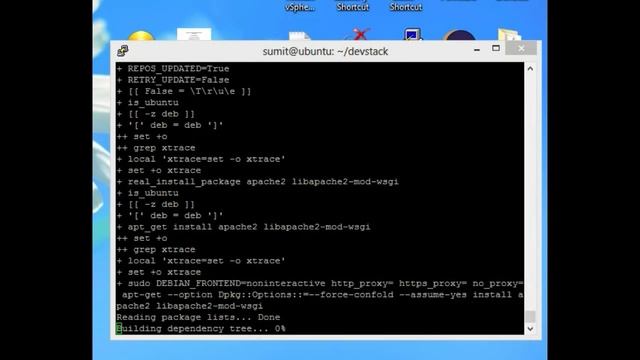Screen dimensions: 640x360
Task: Minimize the sumit@ubuntu terminal window
Action: pos(477,49)
